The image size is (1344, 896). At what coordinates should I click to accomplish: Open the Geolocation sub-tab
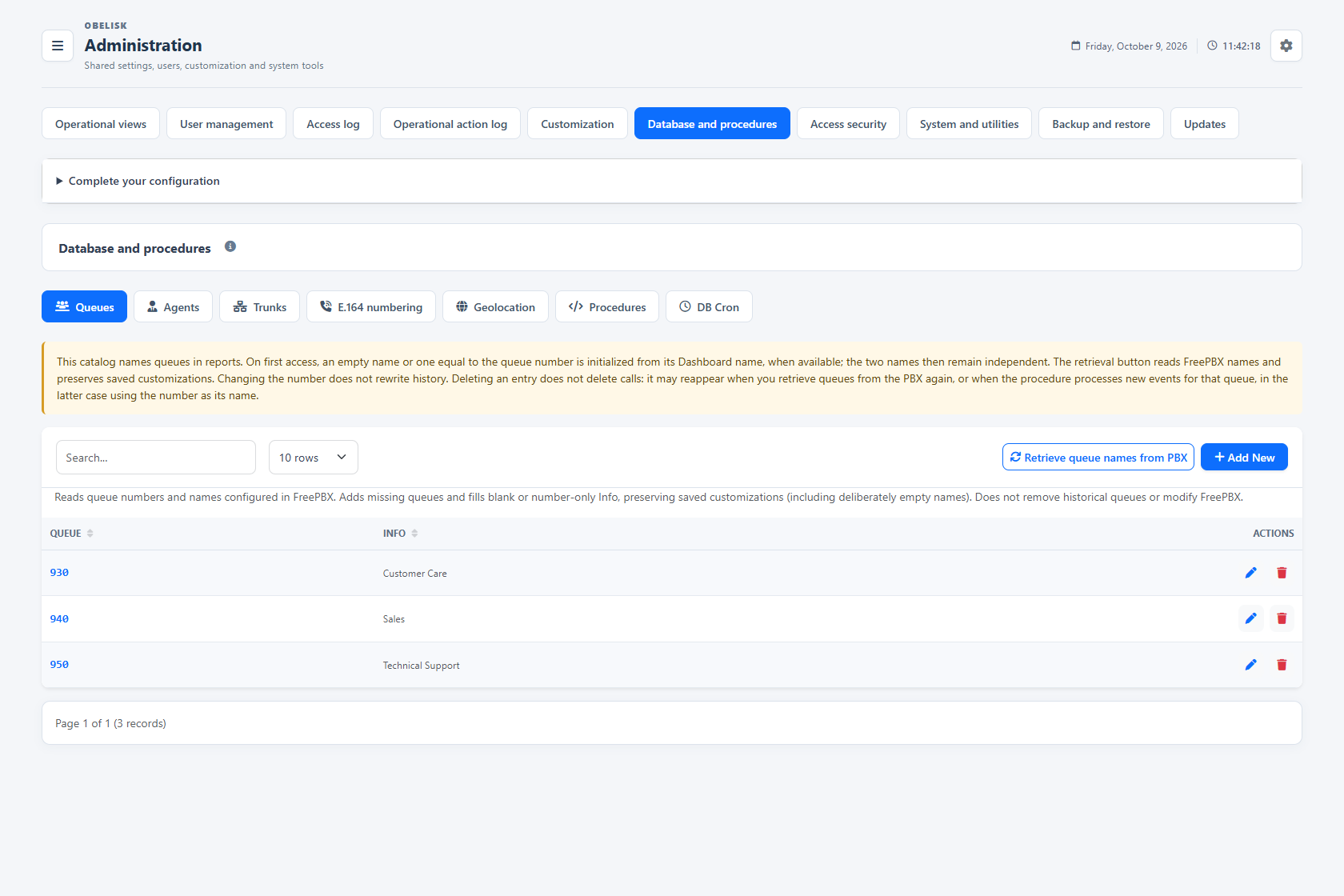pyautogui.click(x=495, y=306)
